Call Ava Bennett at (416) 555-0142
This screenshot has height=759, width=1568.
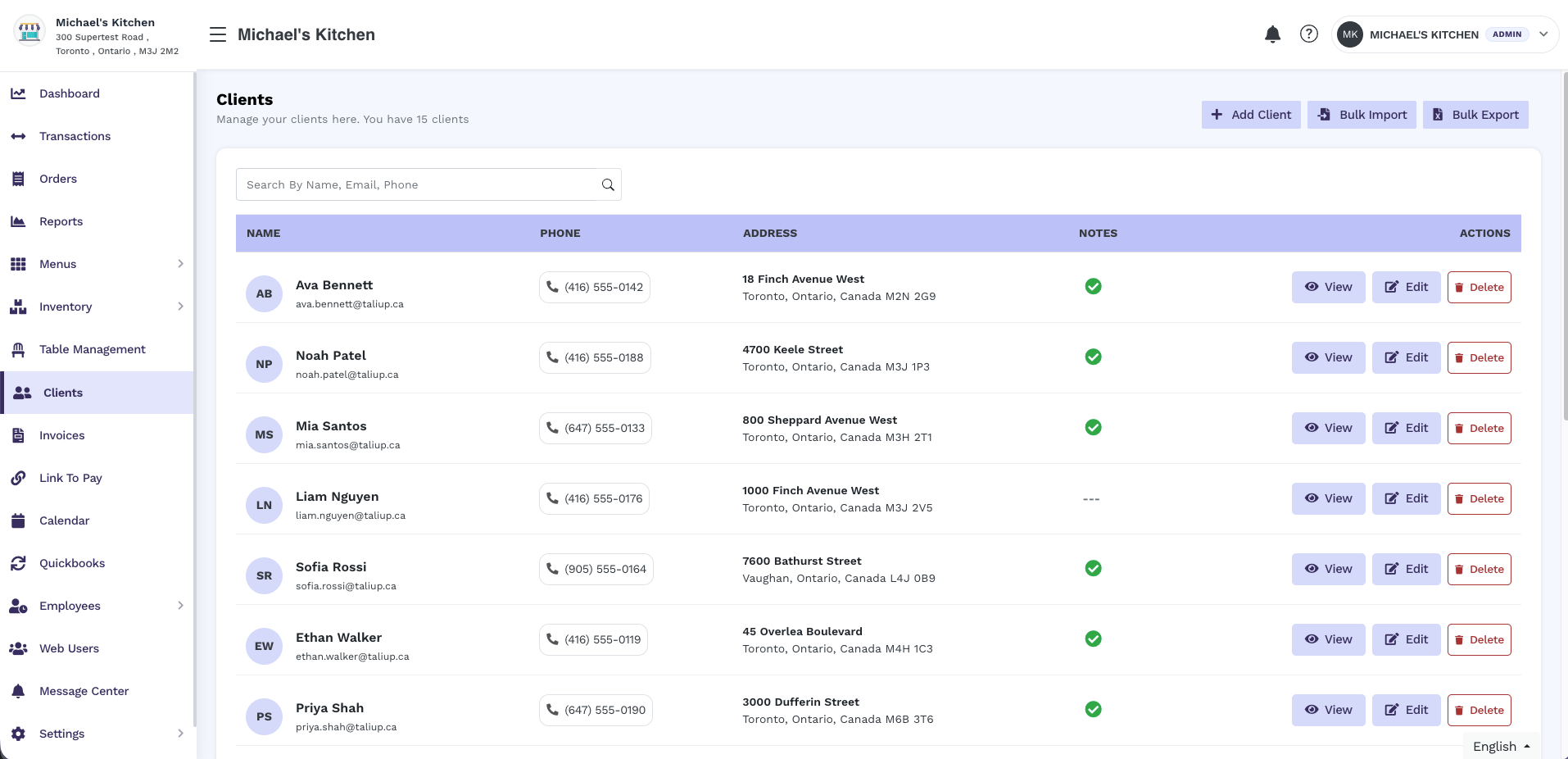pos(594,287)
